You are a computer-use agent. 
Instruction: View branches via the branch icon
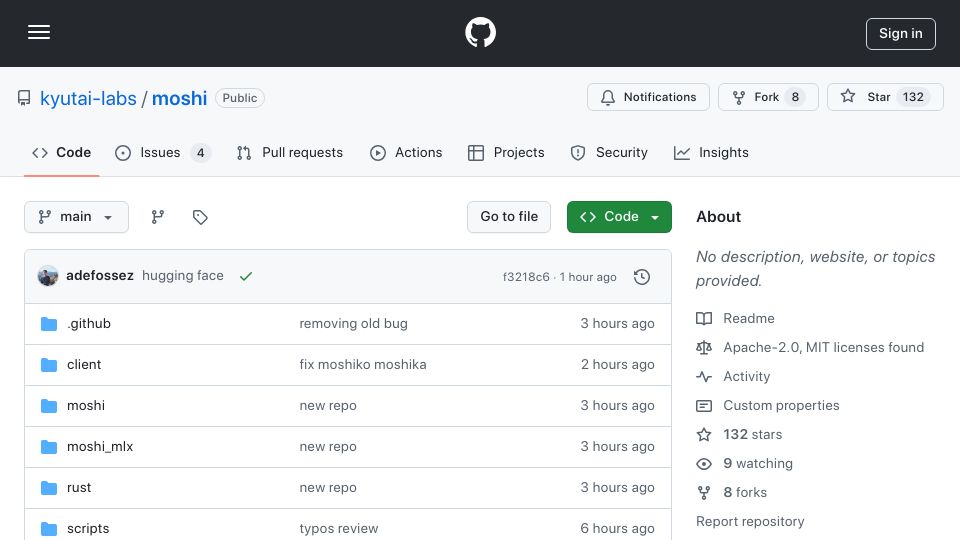[x=158, y=217]
